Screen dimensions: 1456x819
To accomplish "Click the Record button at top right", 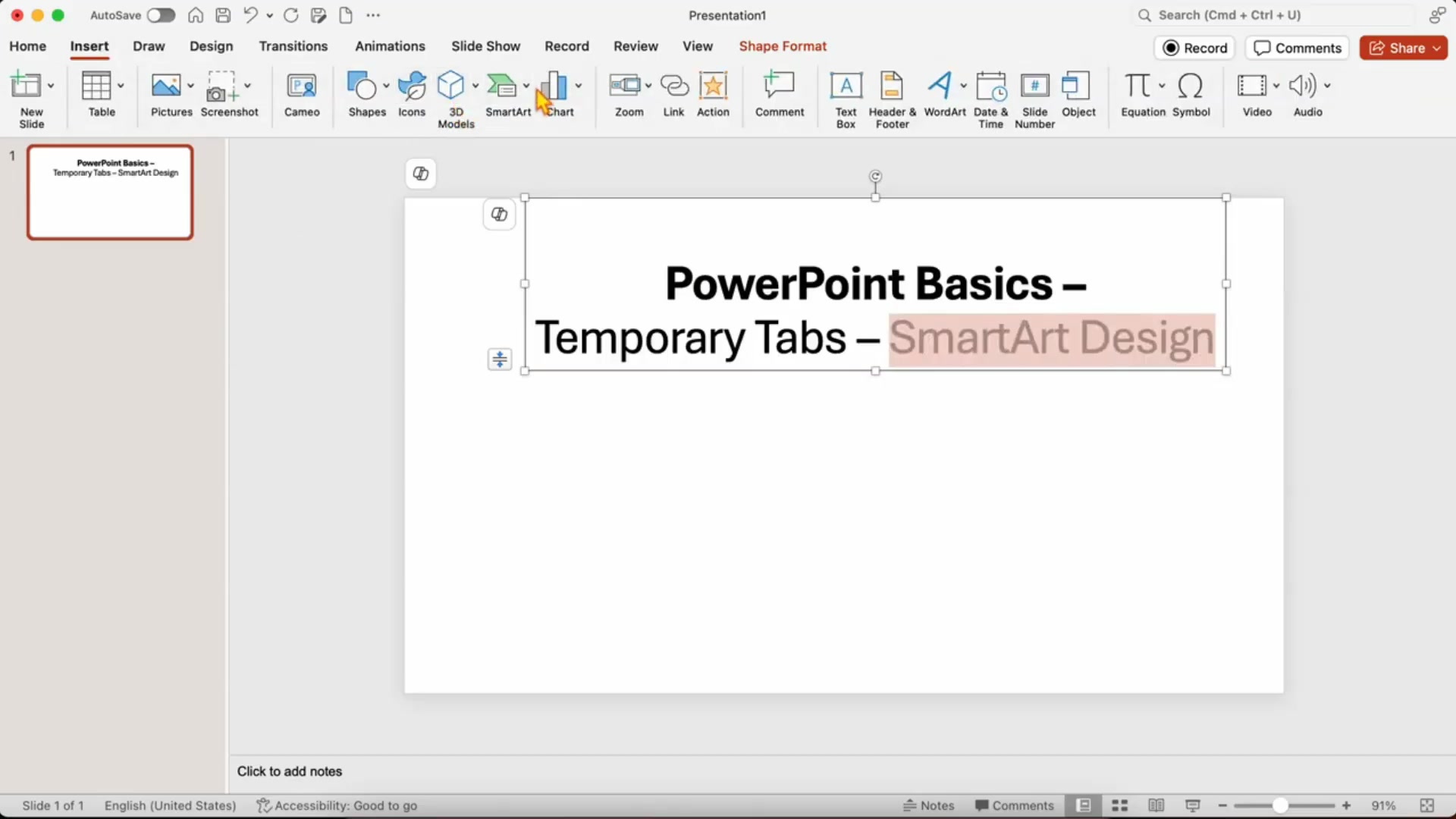I will tap(1195, 48).
